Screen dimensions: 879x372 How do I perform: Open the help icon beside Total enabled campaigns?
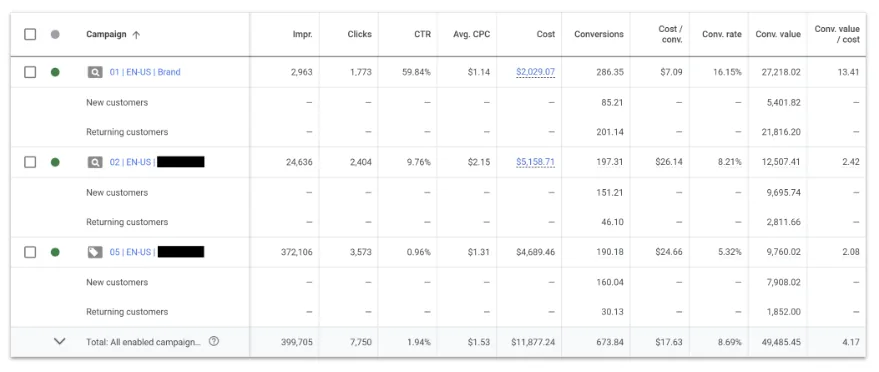click(214, 341)
